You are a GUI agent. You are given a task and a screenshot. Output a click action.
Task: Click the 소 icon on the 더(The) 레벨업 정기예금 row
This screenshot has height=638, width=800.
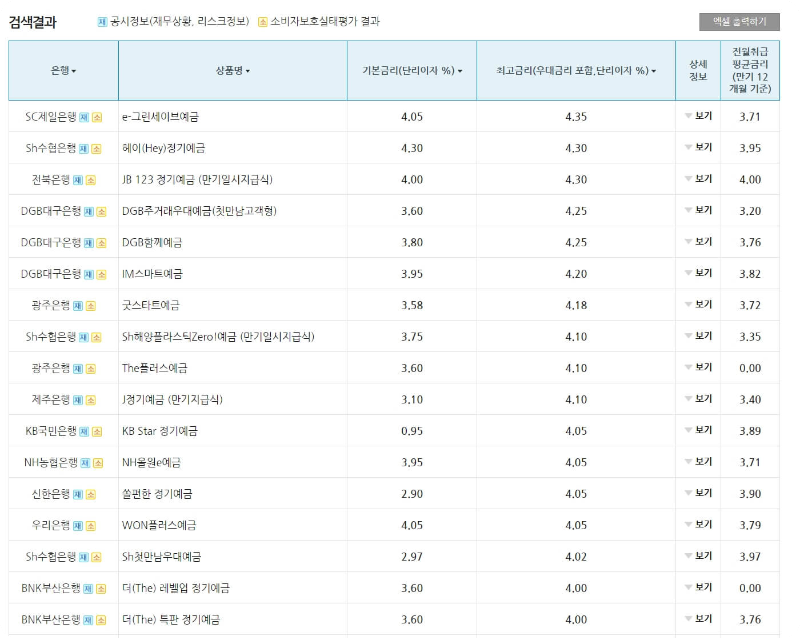101,589
